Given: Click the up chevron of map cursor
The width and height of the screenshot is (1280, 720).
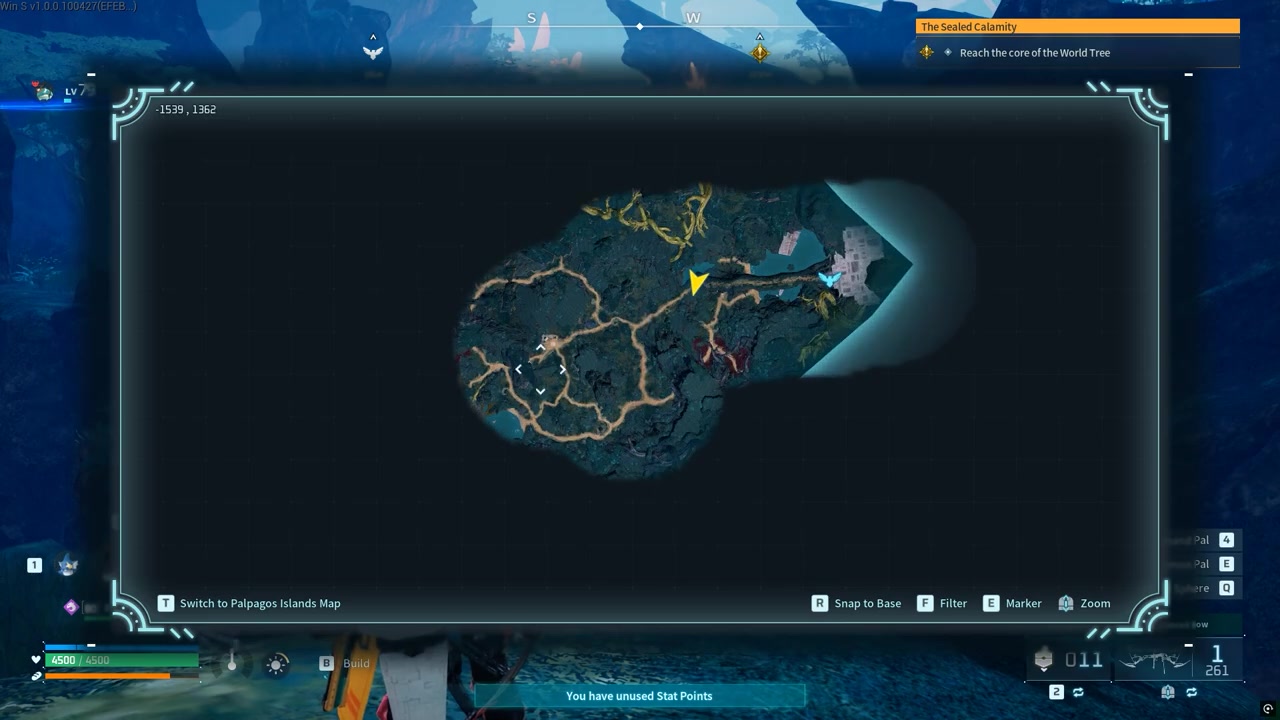Looking at the screenshot, I should [540, 347].
